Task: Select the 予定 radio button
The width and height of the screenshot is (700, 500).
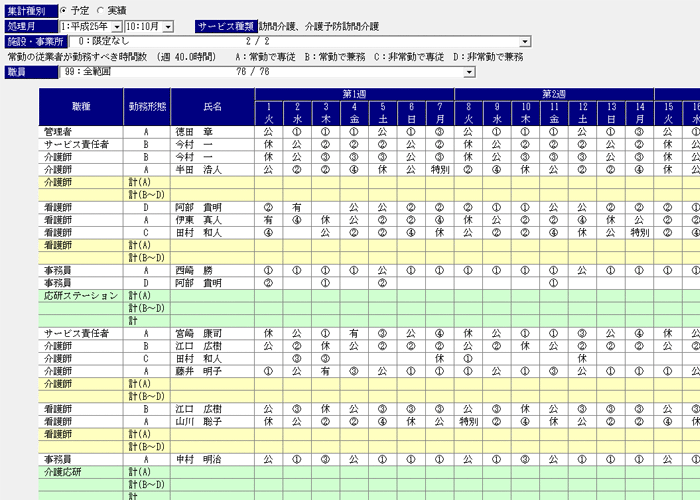Action: (64, 10)
